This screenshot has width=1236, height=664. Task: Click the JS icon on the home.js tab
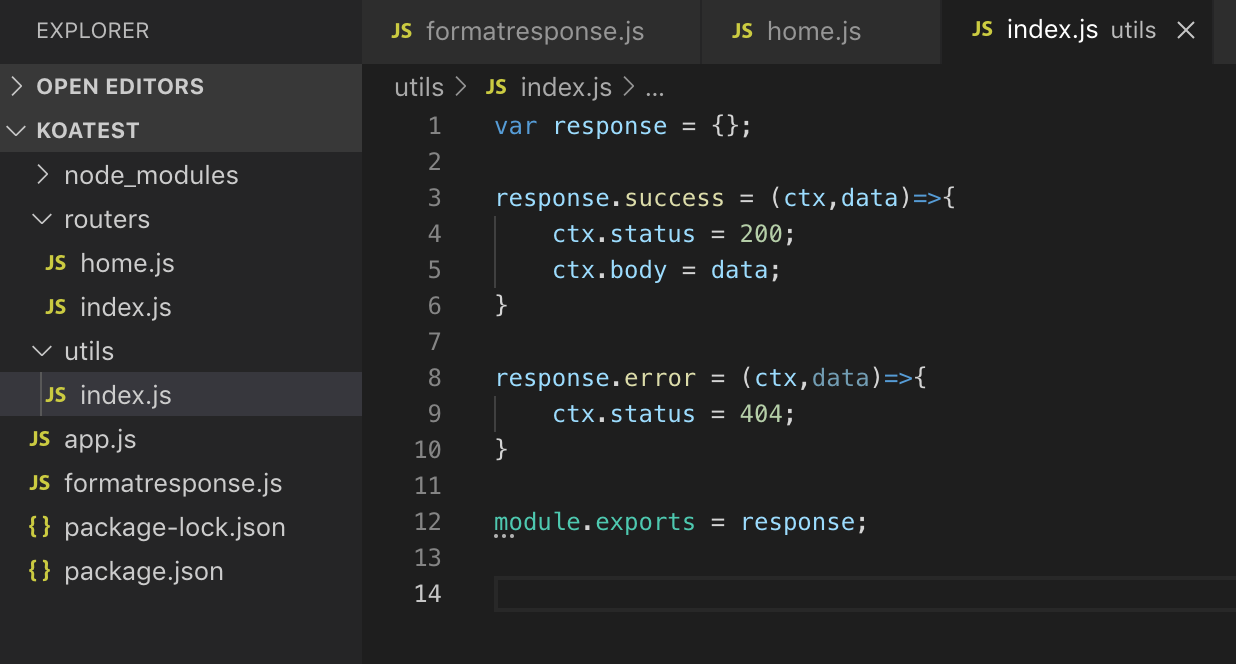pos(742,31)
